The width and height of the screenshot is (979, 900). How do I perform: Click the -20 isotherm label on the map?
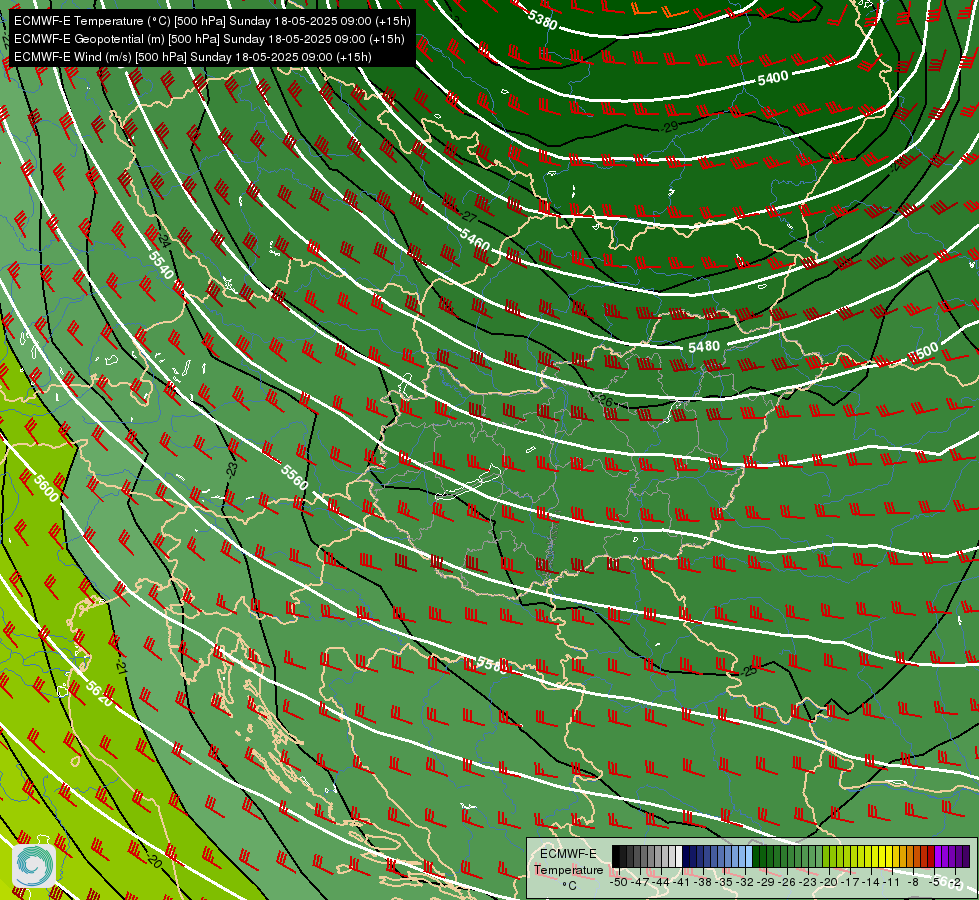click(154, 862)
